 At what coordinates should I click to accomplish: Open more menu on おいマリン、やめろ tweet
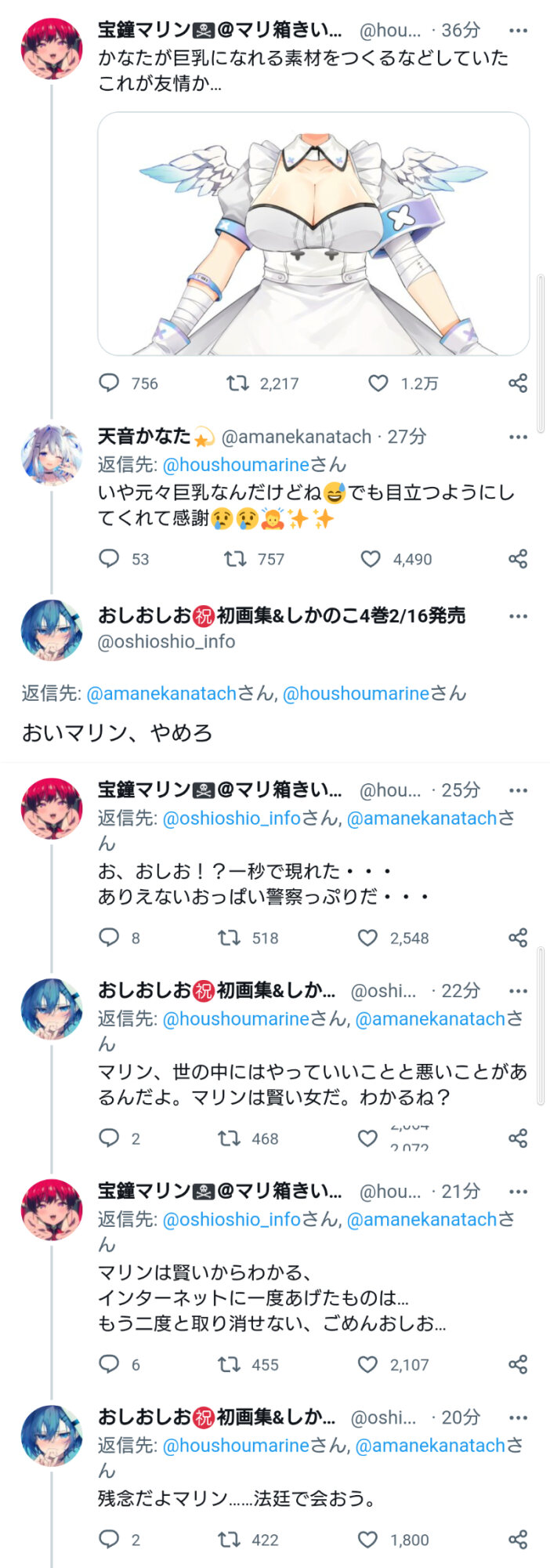518,616
